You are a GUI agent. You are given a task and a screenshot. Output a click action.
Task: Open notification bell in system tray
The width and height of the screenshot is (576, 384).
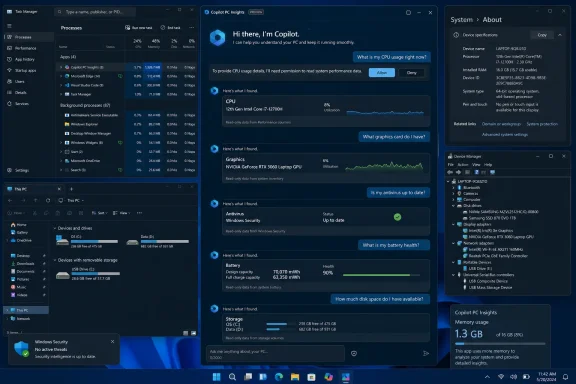[565, 377]
